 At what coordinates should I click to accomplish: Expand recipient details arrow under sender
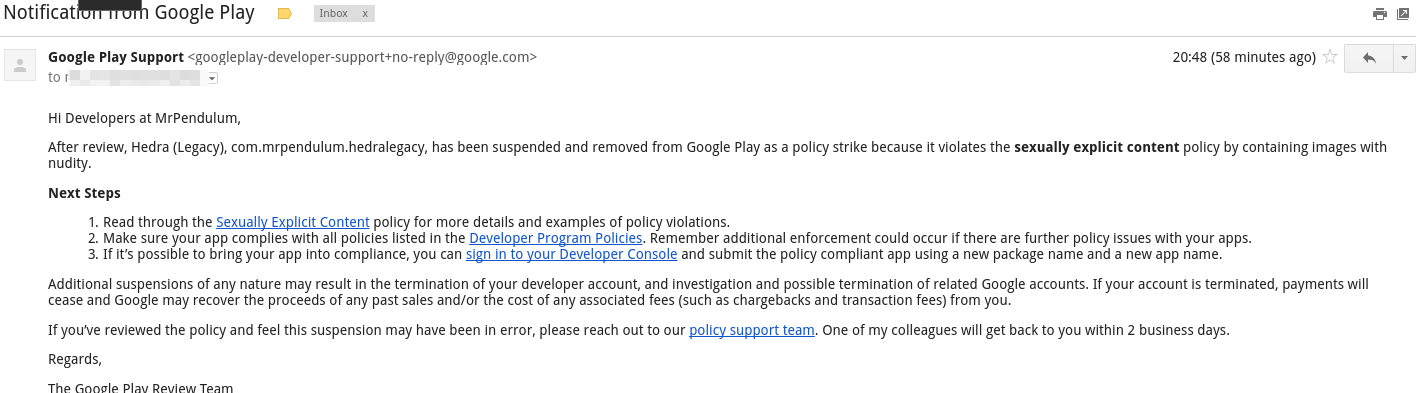(212, 78)
